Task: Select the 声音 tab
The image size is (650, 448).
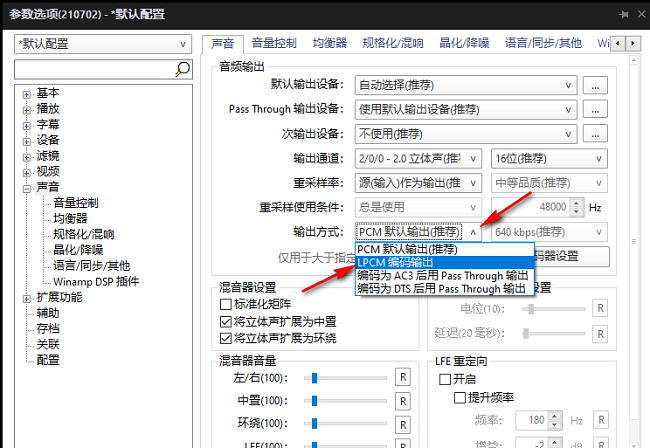Action: [x=223, y=44]
